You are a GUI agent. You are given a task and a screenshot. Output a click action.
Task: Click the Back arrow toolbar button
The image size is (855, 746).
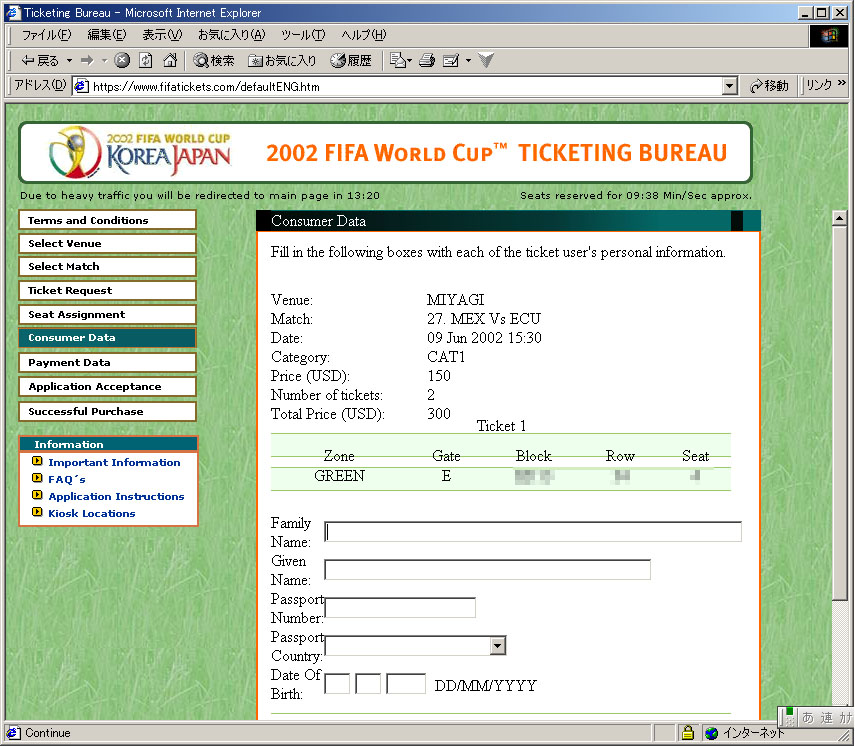pos(39,61)
